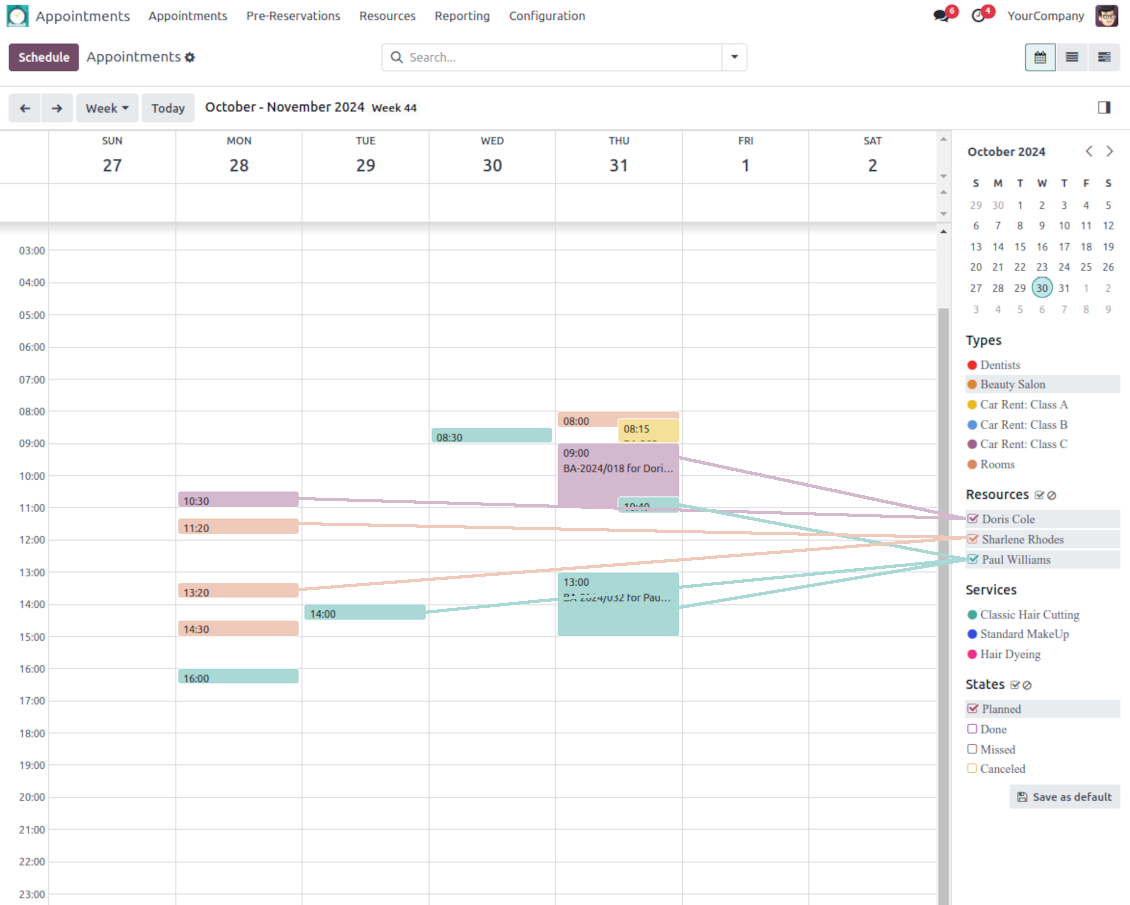The image size is (1130, 905).
Task: Uncheck the Paul Williams resource
Action: coord(973,560)
